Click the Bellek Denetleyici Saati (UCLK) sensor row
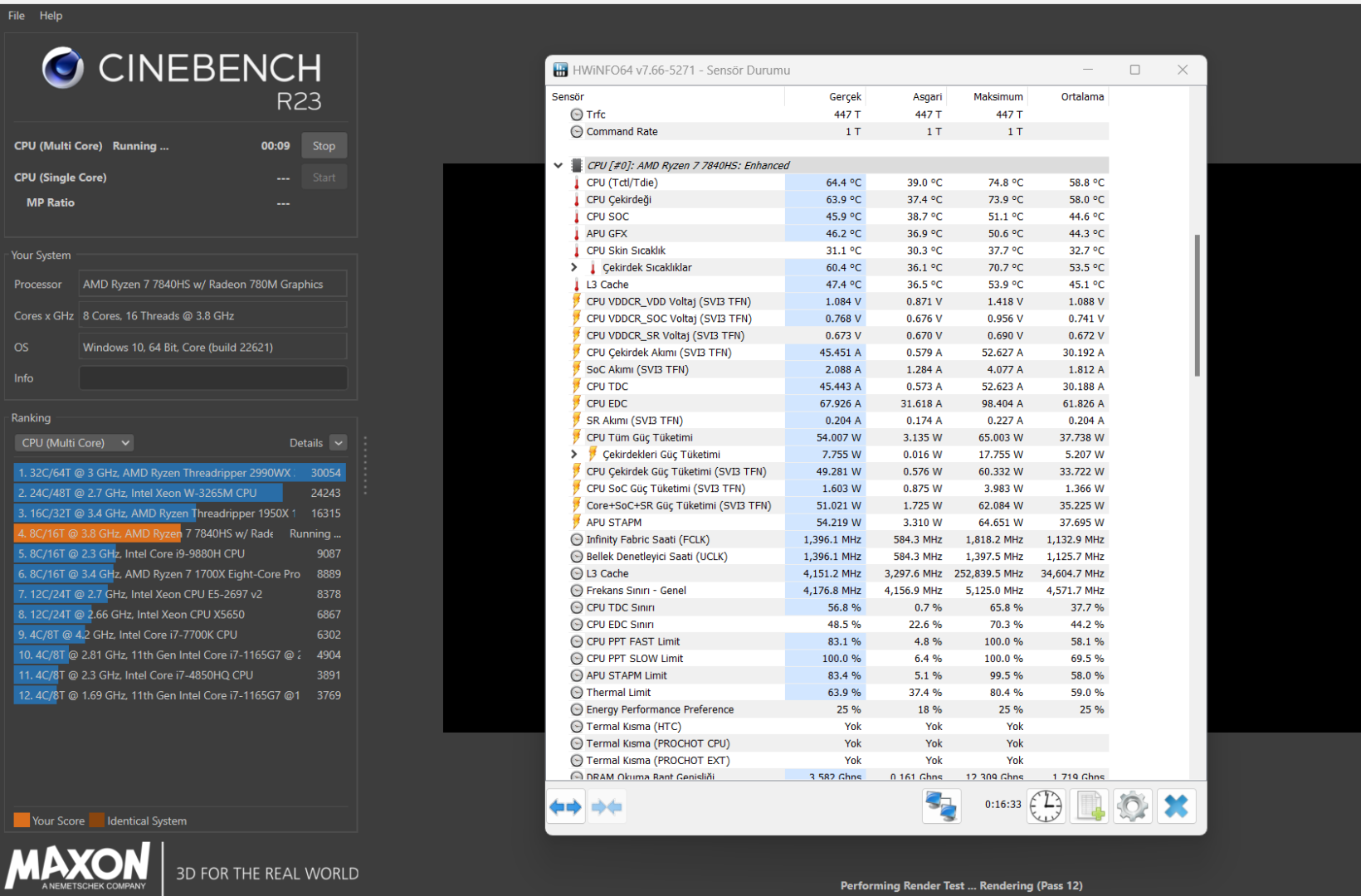 point(828,557)
